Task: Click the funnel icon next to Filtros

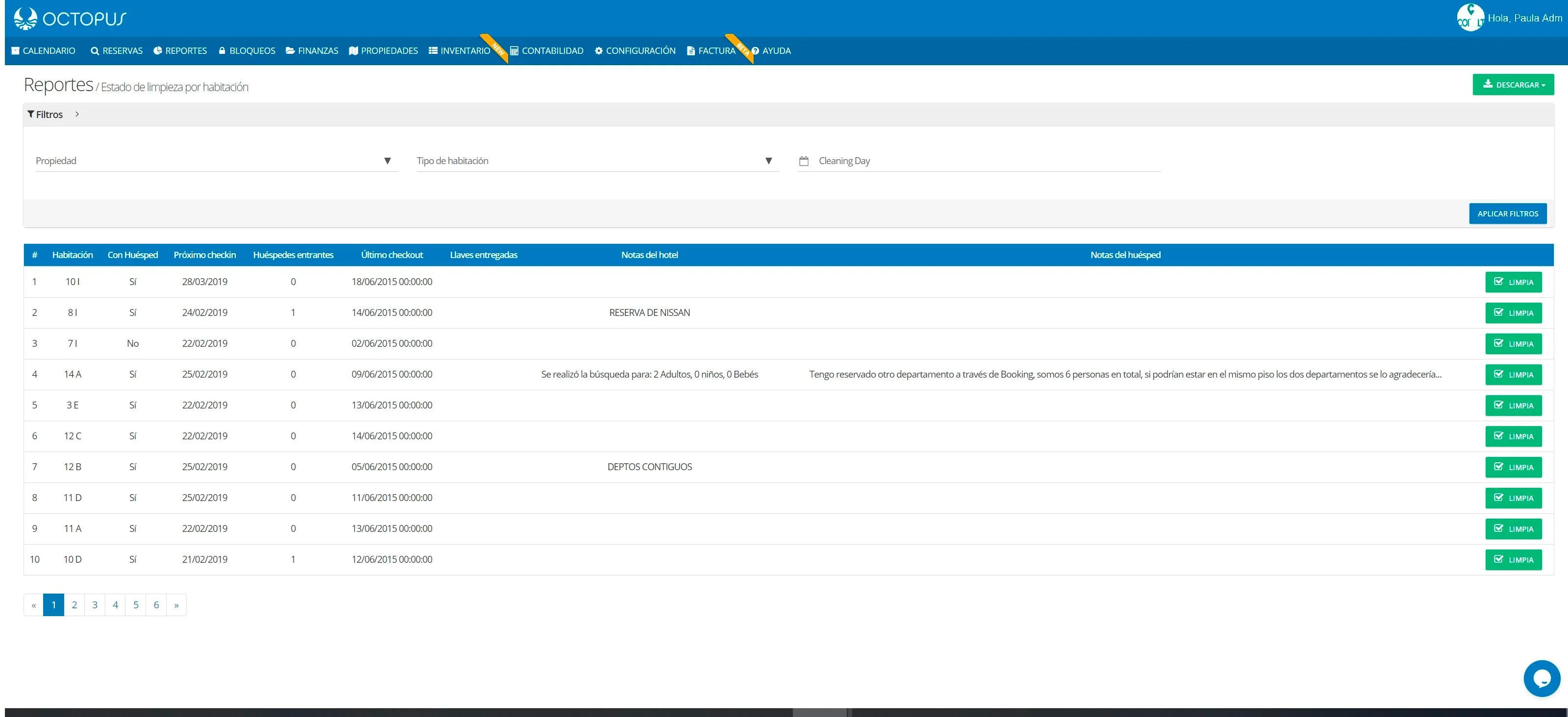Action: [x=30, y=114]
